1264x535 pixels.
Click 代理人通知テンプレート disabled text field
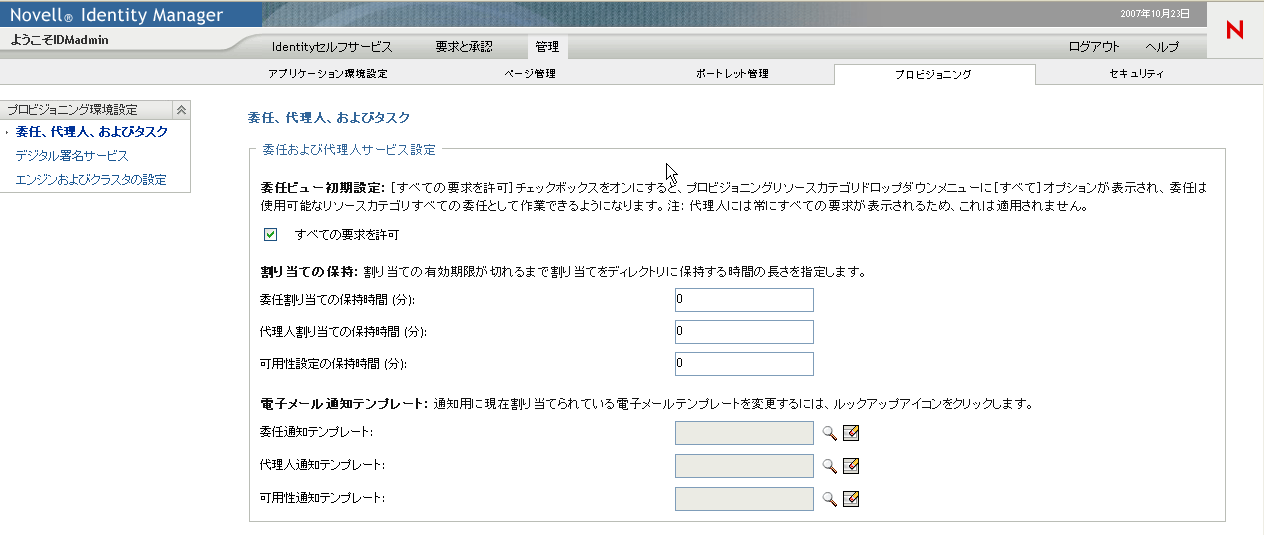[744, 466]
